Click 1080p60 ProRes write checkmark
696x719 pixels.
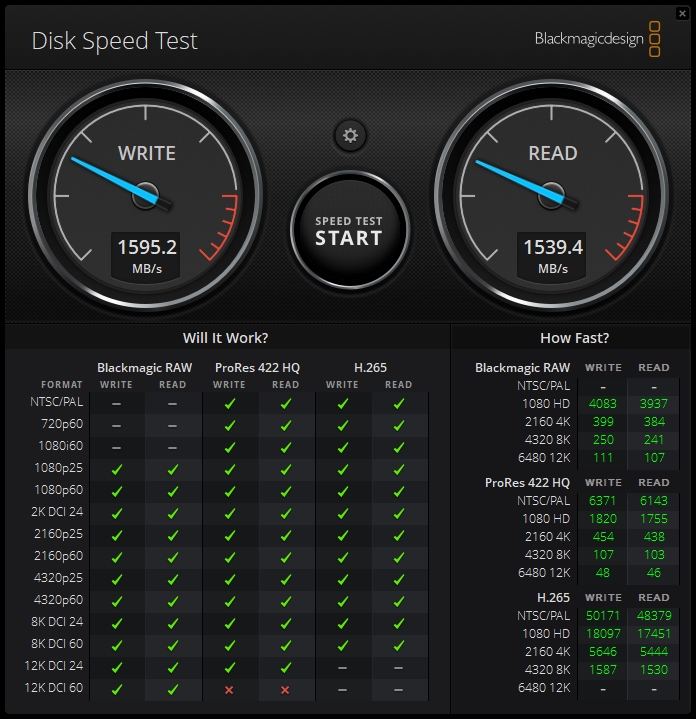coord(230,491)
